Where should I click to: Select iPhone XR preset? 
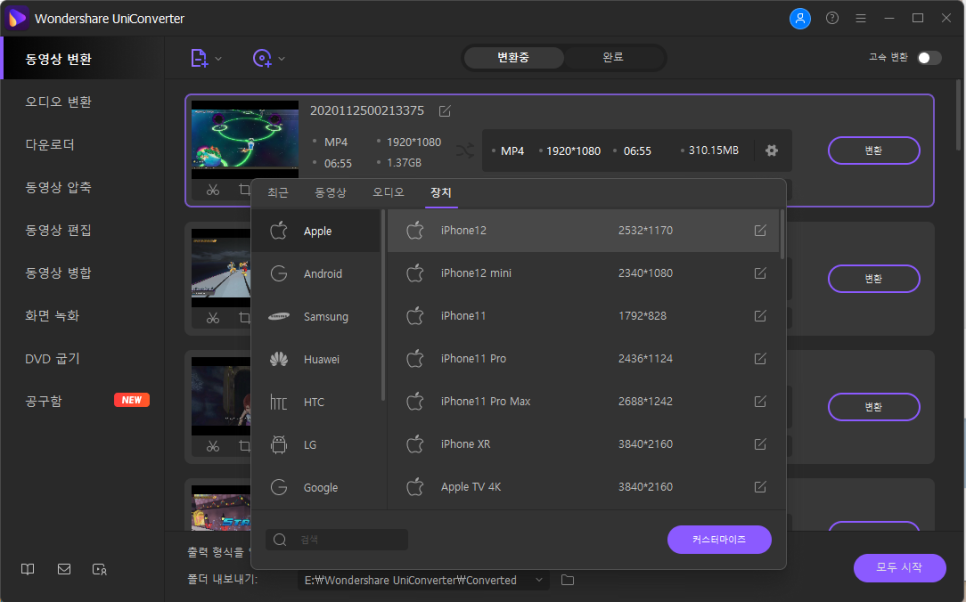[x=583, y=444]
